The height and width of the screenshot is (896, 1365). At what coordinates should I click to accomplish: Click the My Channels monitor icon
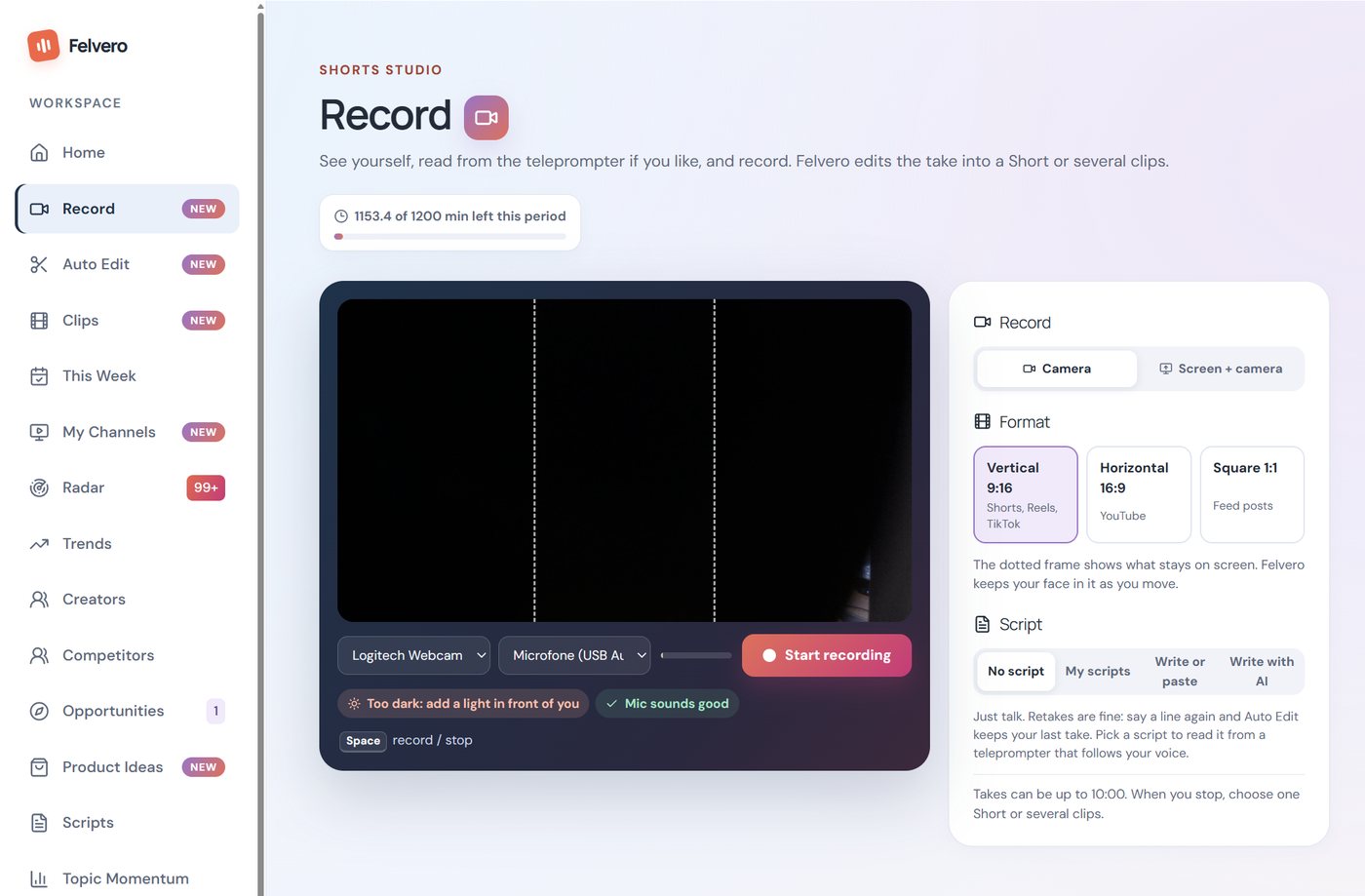39,432
